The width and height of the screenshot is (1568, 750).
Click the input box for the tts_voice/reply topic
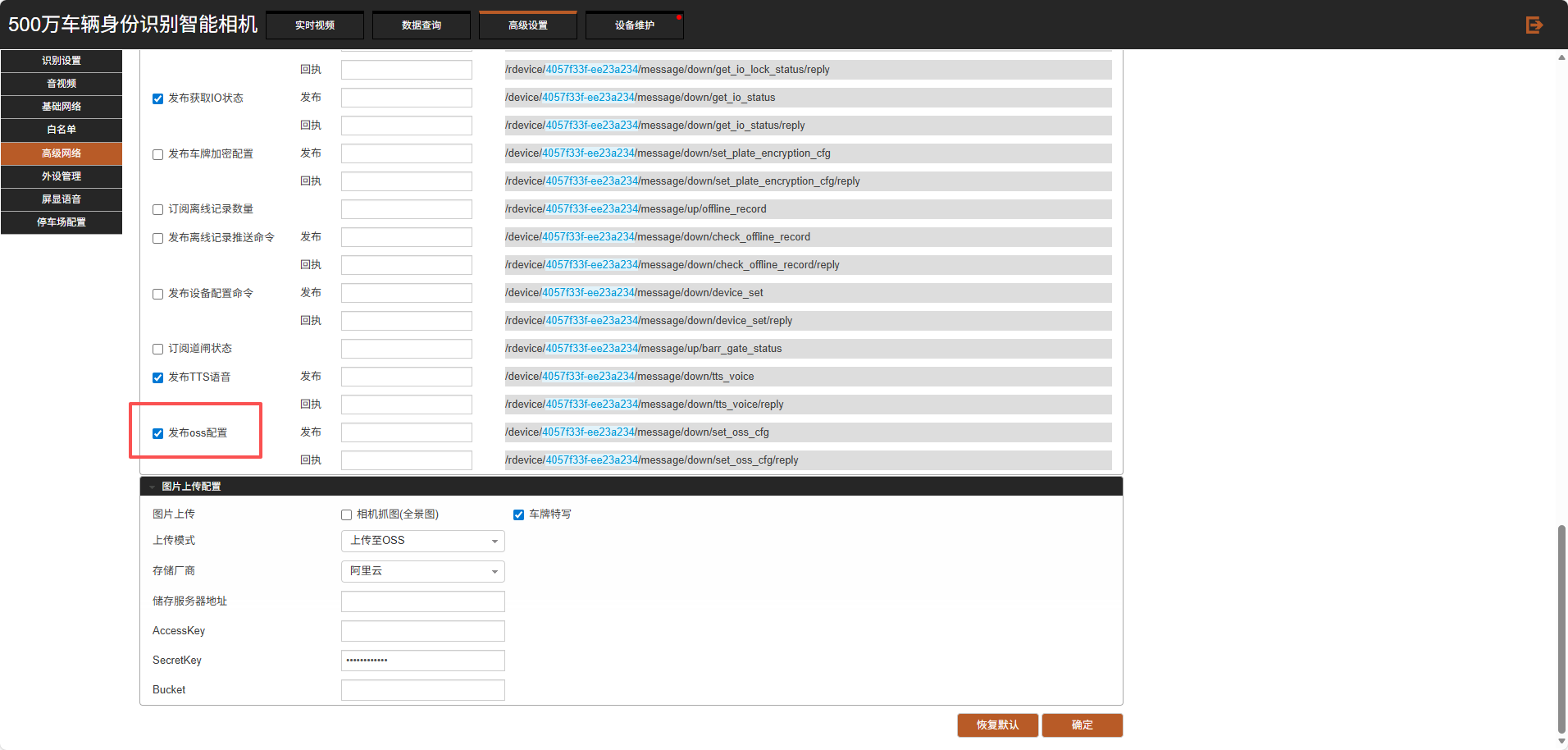[406, 405]
